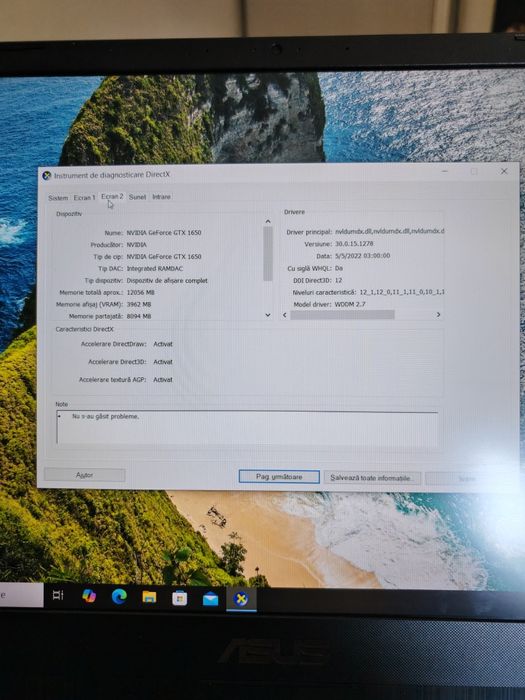Click the Pag. următoare button
The width and height of the screenshot is (525, 700).
279,477
